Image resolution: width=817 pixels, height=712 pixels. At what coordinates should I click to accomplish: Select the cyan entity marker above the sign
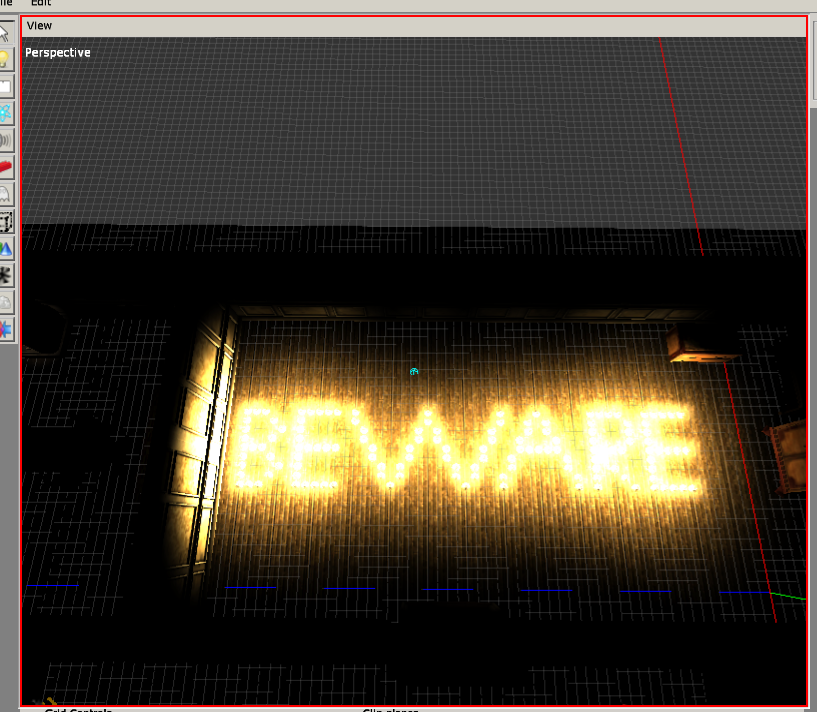414,372
